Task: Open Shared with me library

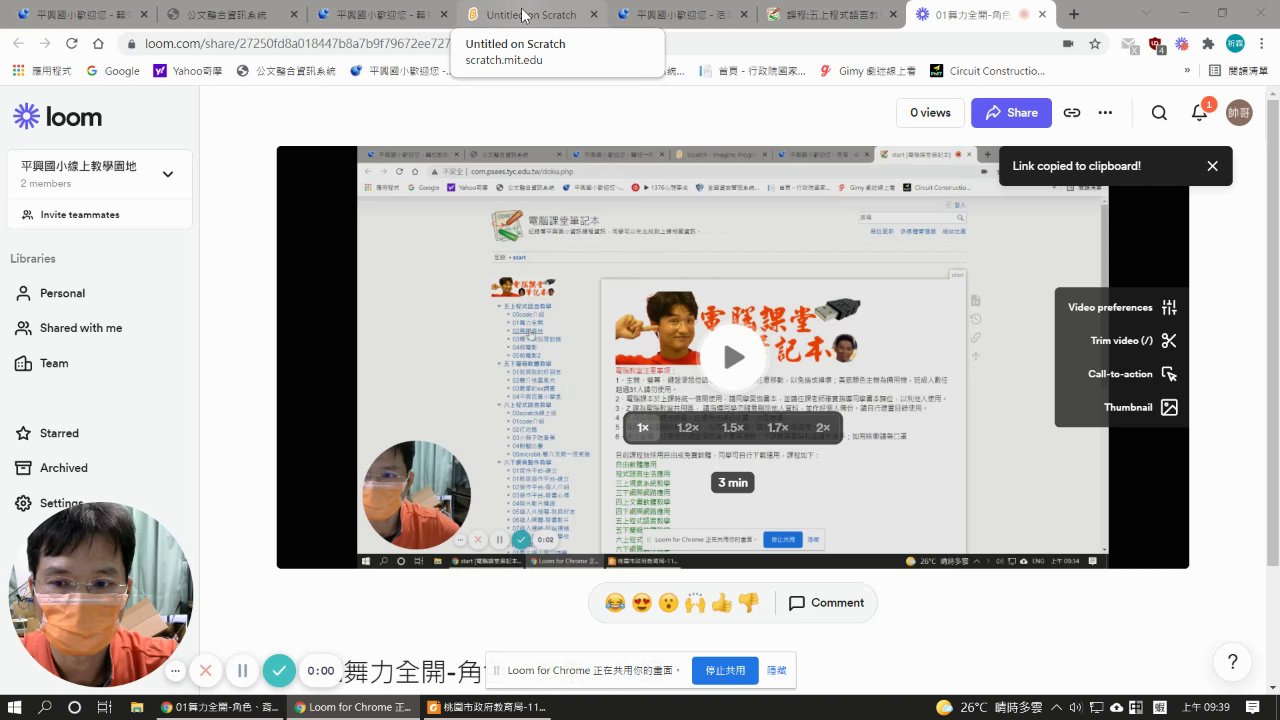Action: [80, 328]
